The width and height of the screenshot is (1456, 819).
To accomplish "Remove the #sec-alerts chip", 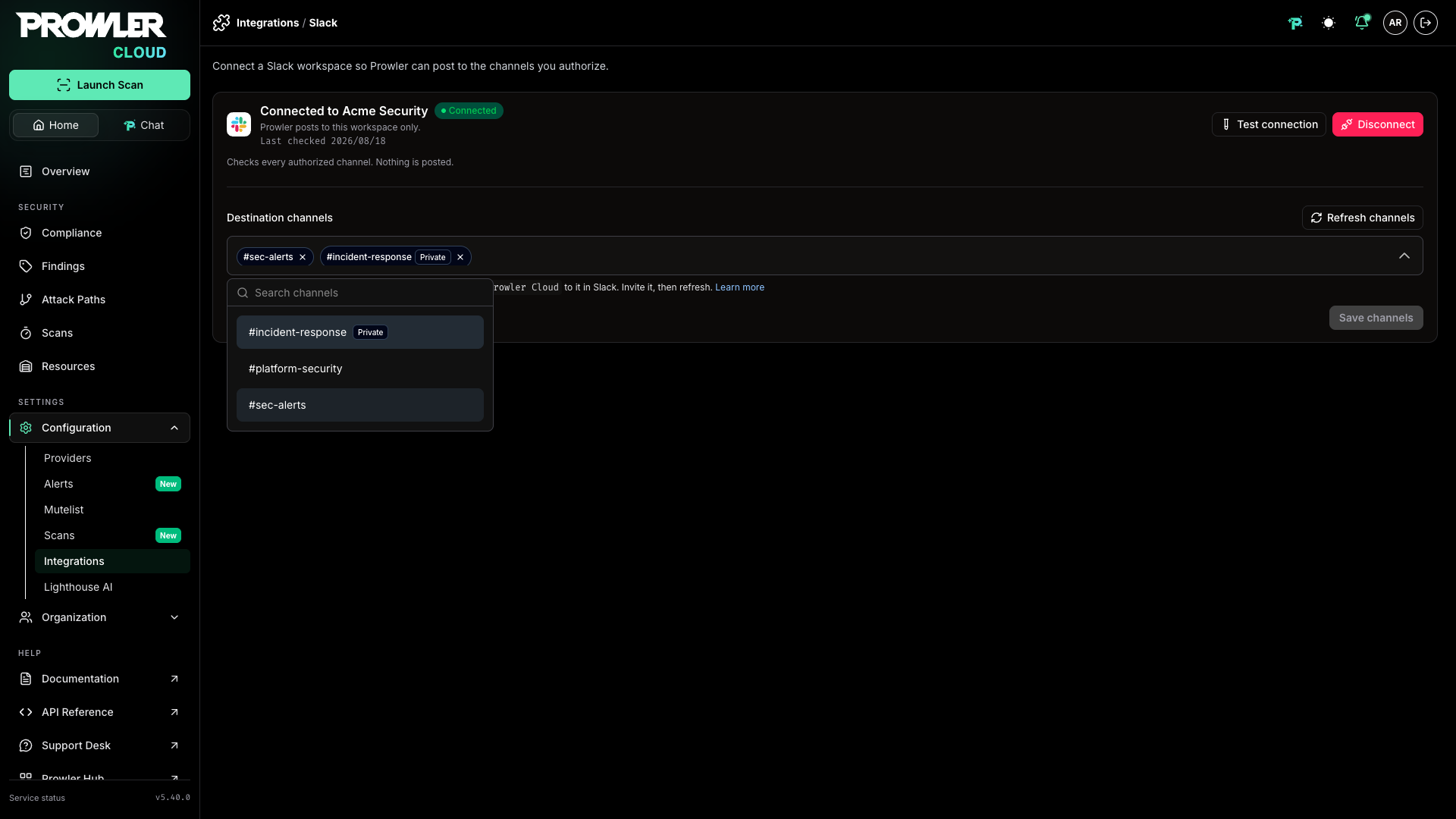I will pos(303,257).
